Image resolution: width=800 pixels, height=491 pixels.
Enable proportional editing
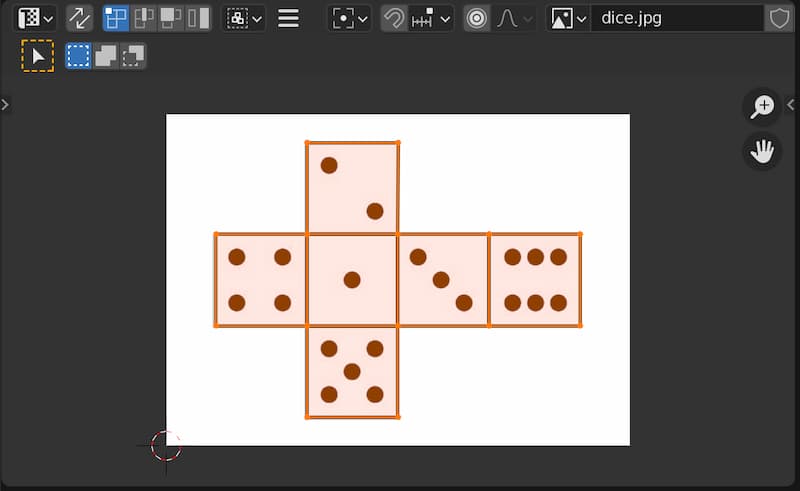(477, 18)
